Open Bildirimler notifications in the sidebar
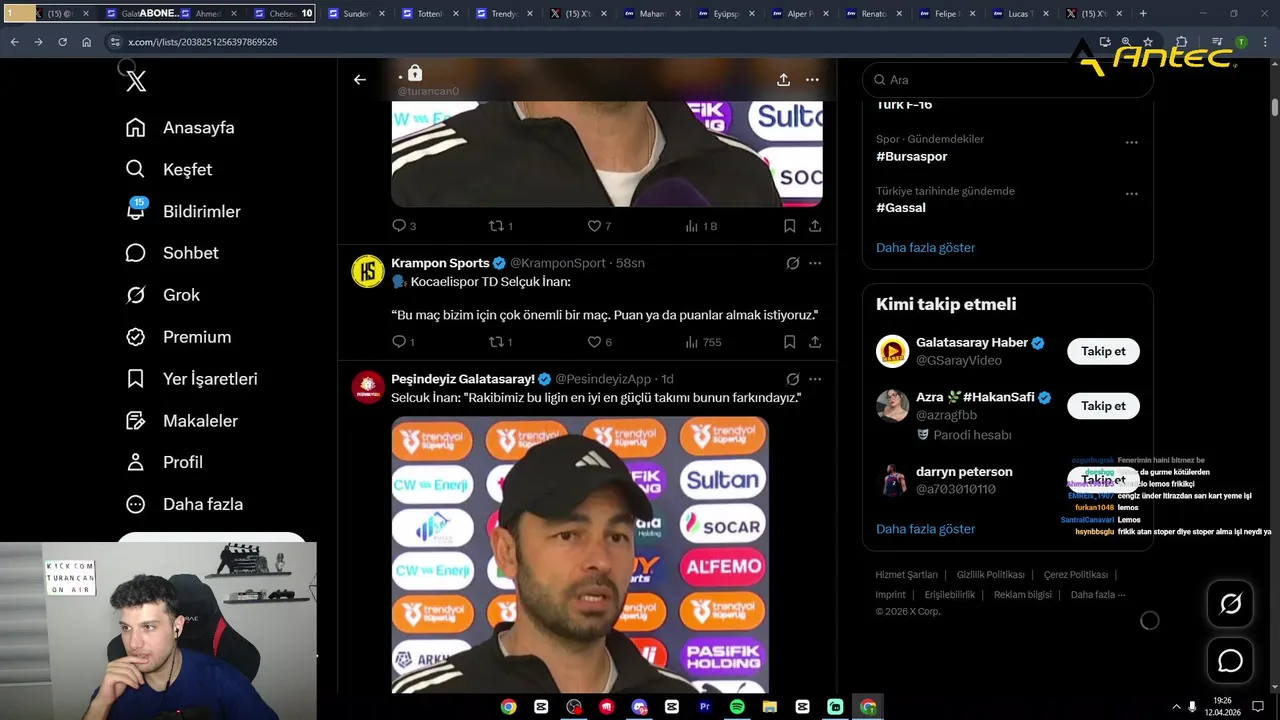The width and height of the screenshot is (1280, 720). tap(182, 211)
